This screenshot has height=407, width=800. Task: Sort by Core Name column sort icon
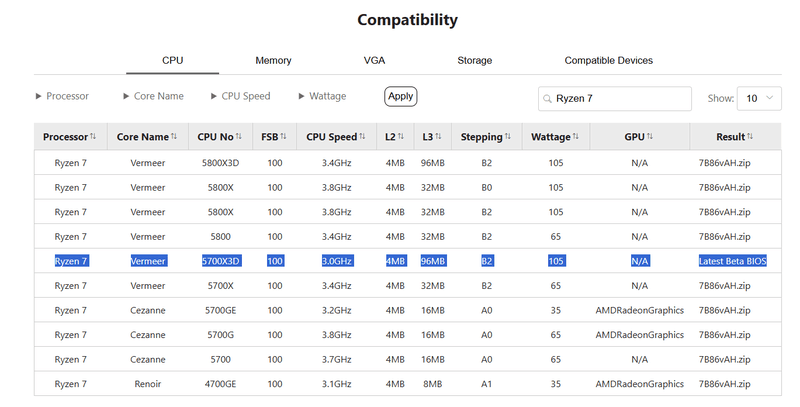[174, 136]
